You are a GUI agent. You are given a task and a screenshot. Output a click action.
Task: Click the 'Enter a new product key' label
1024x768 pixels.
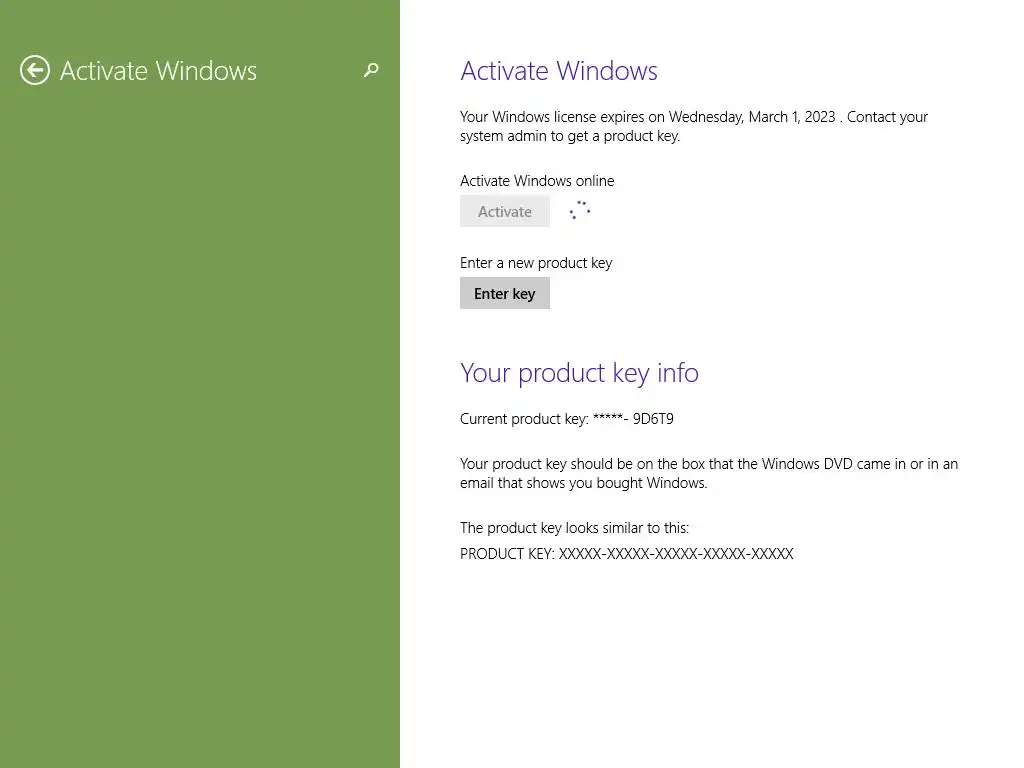click(x=536, y=263)
